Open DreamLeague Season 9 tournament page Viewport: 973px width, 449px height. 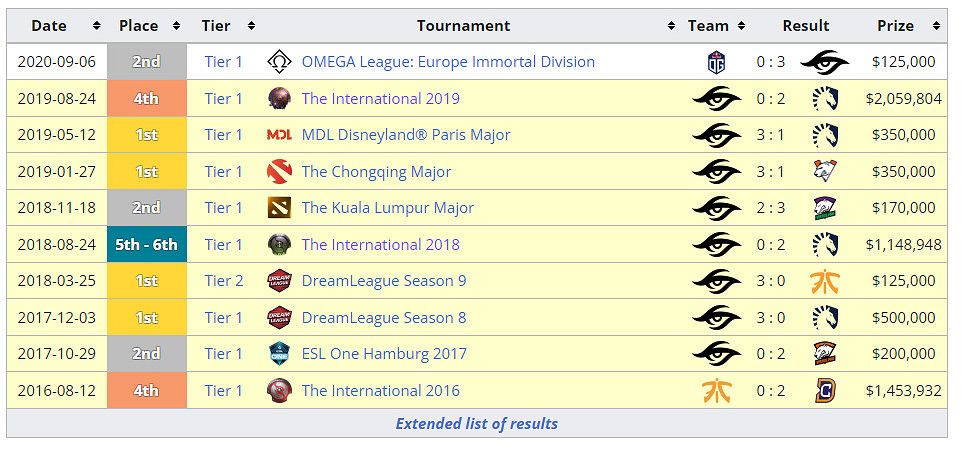pos(384,281)
